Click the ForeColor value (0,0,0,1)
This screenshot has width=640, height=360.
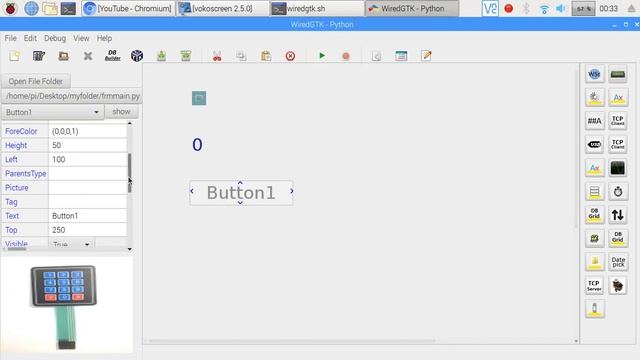point(88,131)
